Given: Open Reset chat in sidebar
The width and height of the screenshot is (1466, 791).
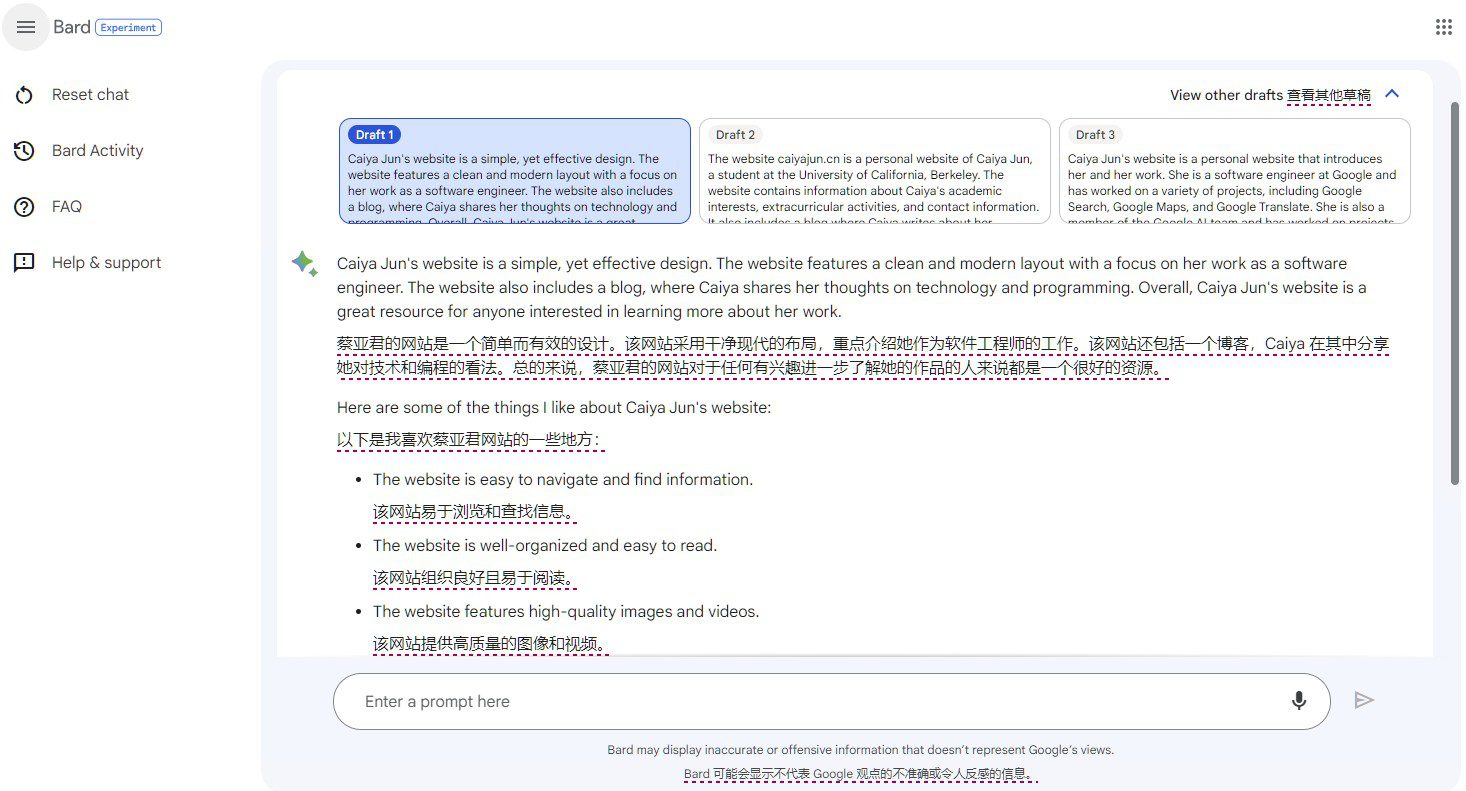Looking at the screenshot, I should 90,95.
